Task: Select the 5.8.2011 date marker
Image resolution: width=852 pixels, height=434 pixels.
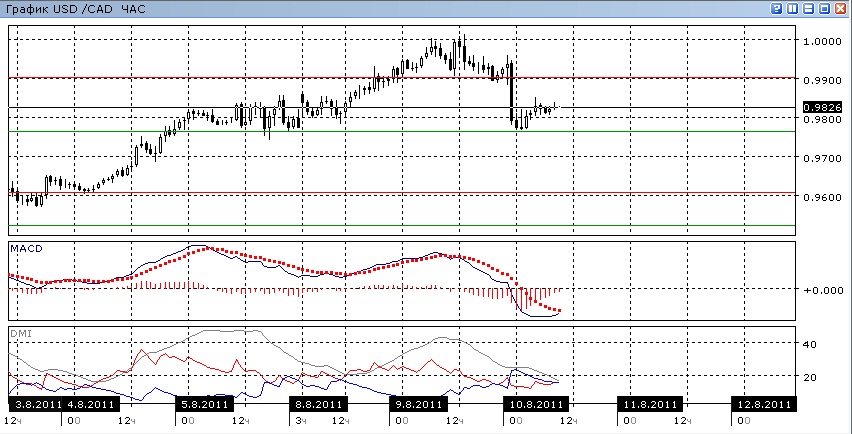Action: (x=205, y=404)
